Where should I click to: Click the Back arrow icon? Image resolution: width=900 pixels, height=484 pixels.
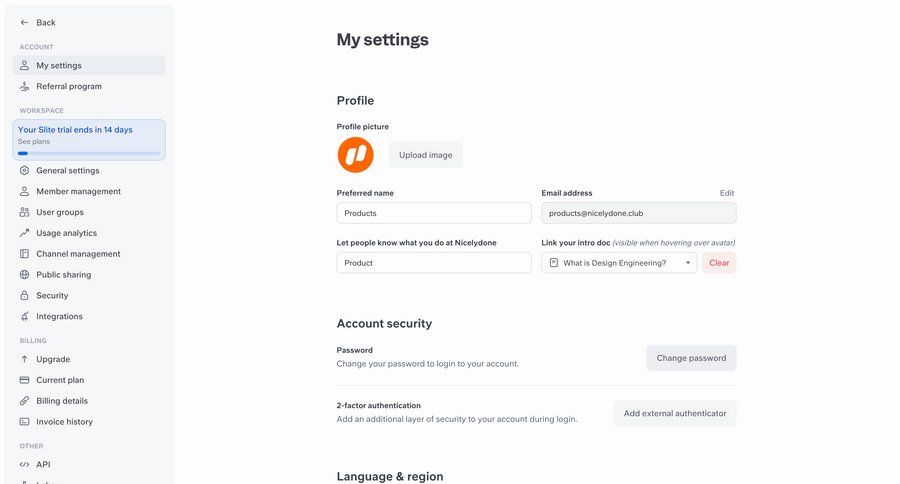(24, 22)
